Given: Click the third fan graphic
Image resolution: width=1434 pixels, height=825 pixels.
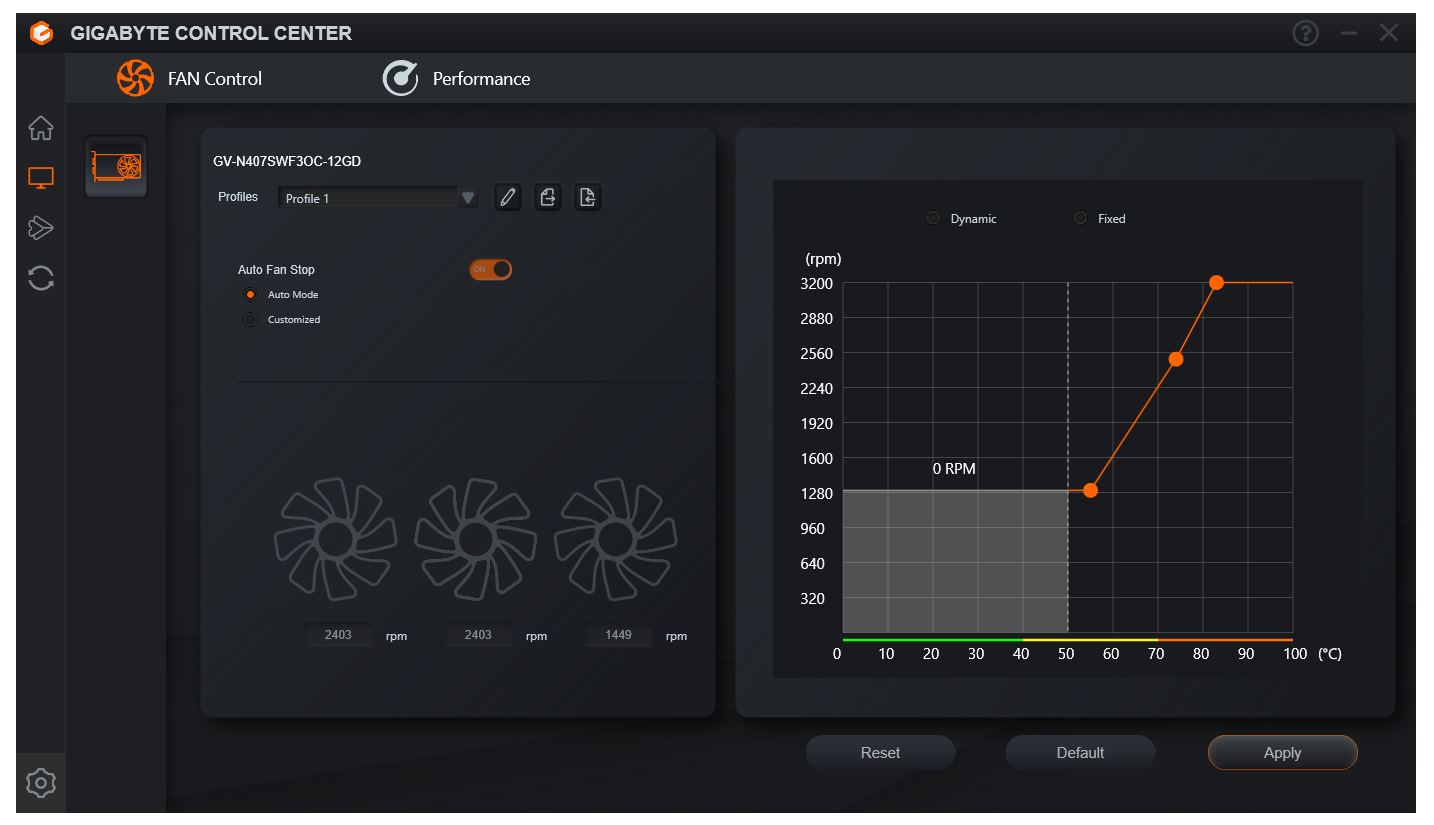Looking at the screenshot, I should (x=616, y=539).
